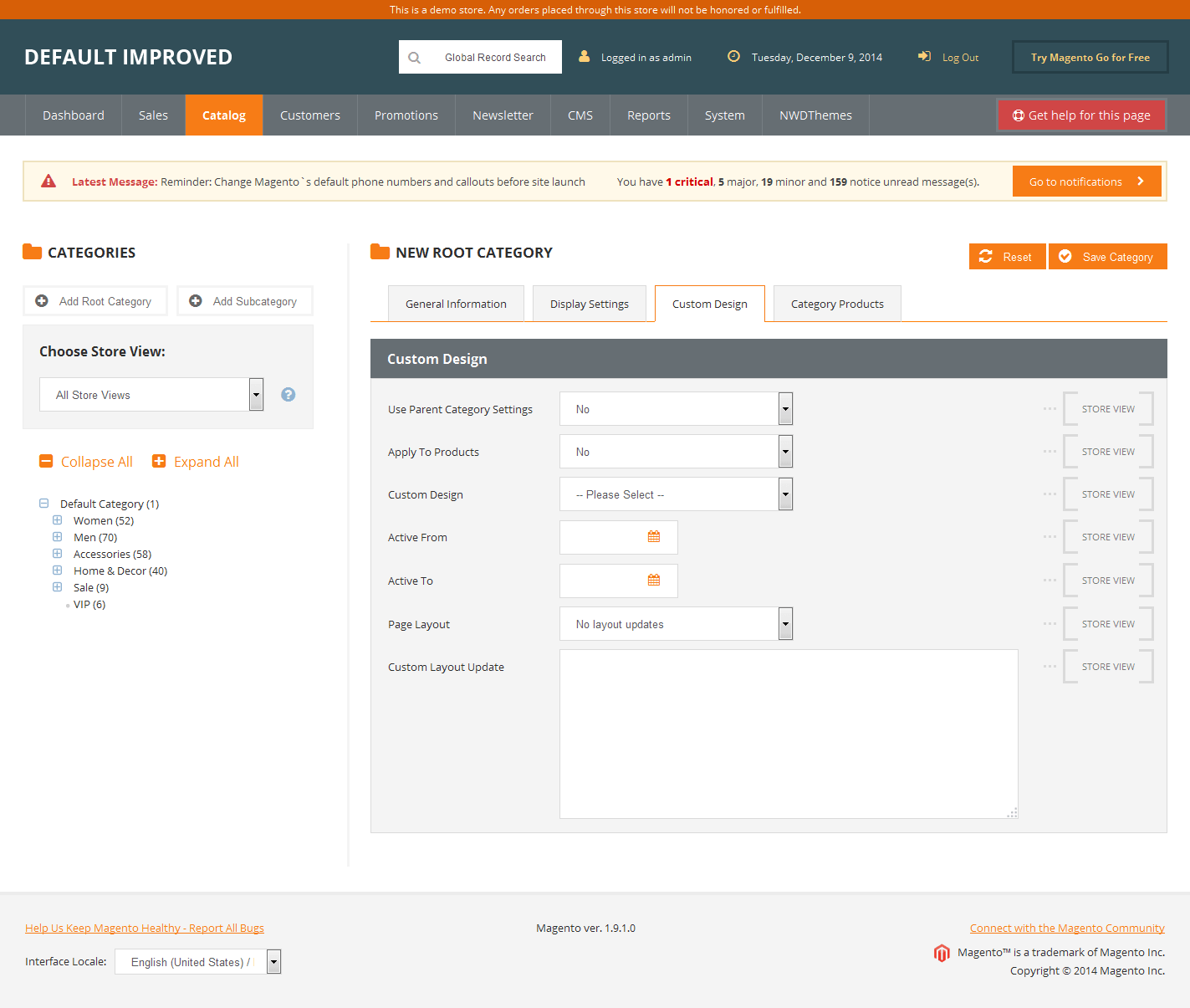The width and height of the screenshot is (1190, 1008).
Task: Select the Custom Design tab
Action: click(710, 304)
